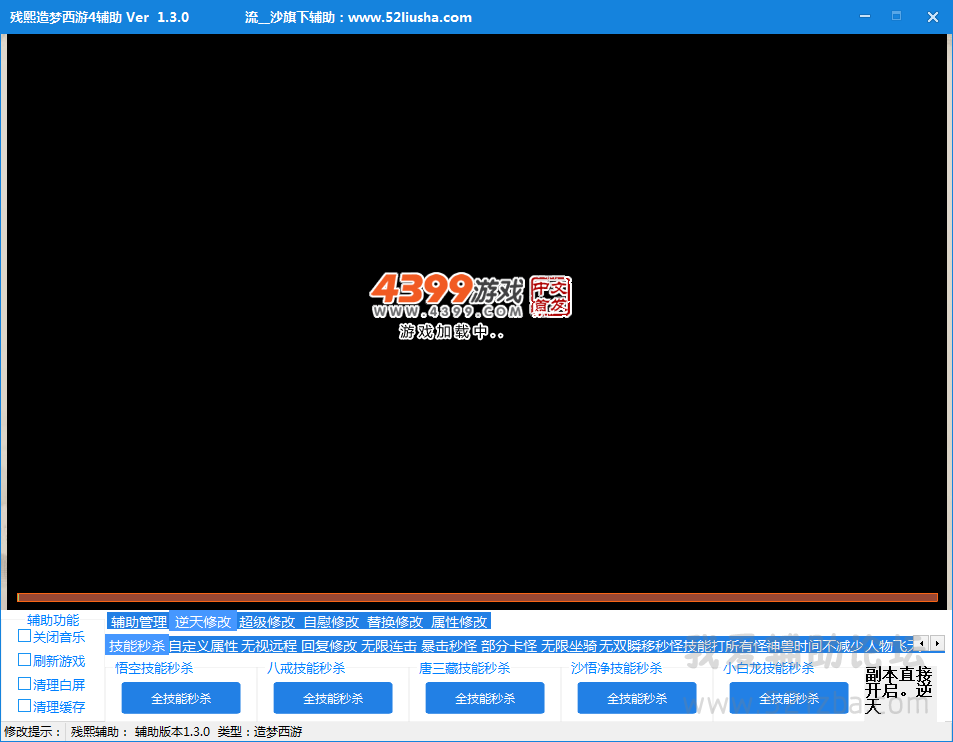
Task: Click the 辅助版本1.3.0 status text
Action: click(172, 732)
